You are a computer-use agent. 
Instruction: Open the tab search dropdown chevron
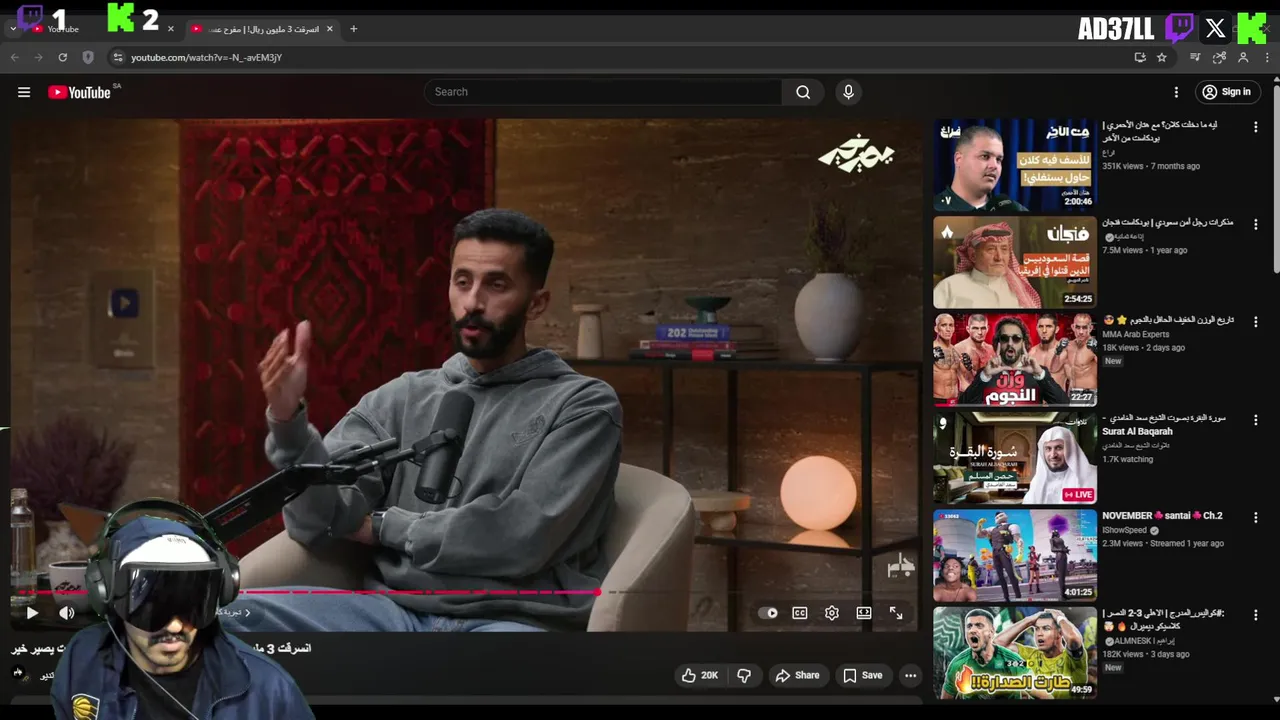click(13, 29)
